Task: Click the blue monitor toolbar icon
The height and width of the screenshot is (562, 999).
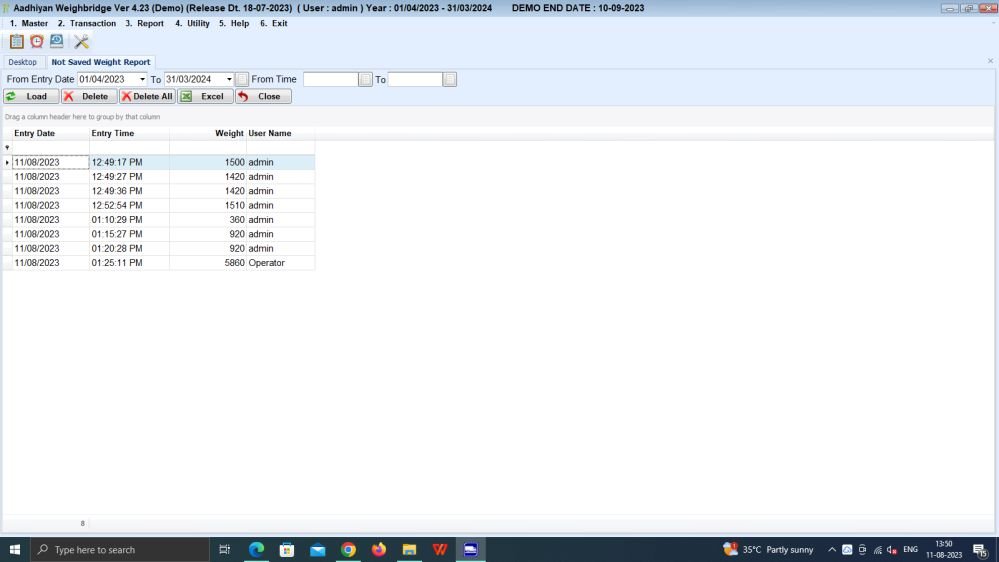Action: [x=57, y=42]
